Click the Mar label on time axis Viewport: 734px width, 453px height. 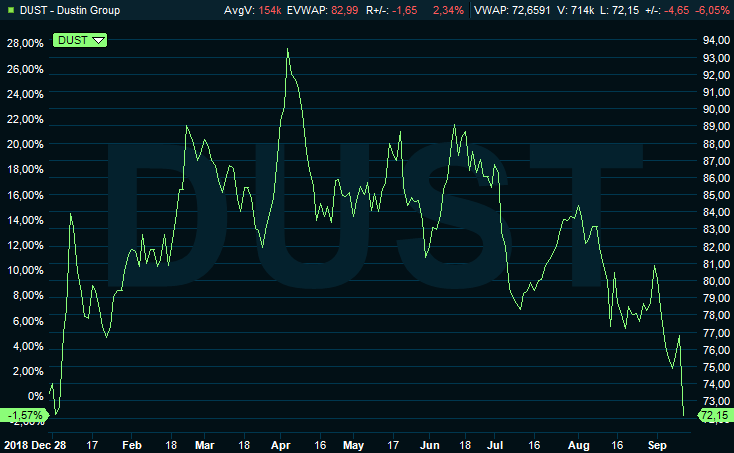pos(205,445)
